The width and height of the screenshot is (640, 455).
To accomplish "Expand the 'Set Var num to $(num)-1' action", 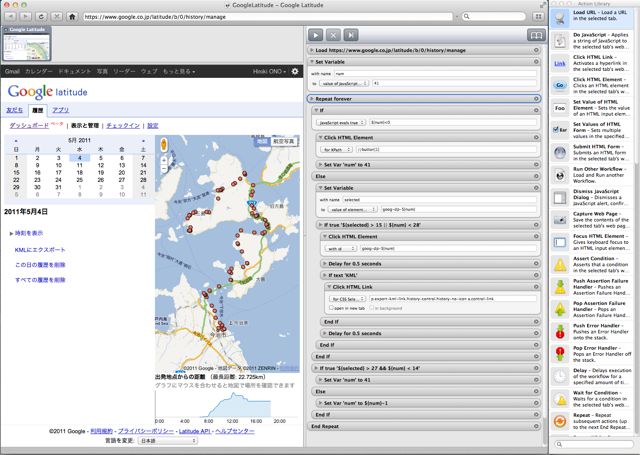I will [320, 403].
